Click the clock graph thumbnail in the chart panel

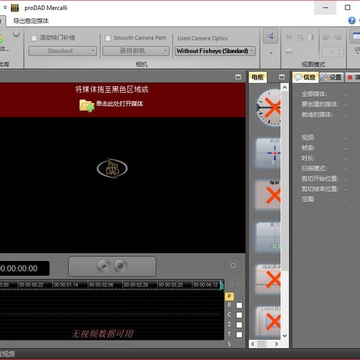pyautogui.click(x=268, y=107)
